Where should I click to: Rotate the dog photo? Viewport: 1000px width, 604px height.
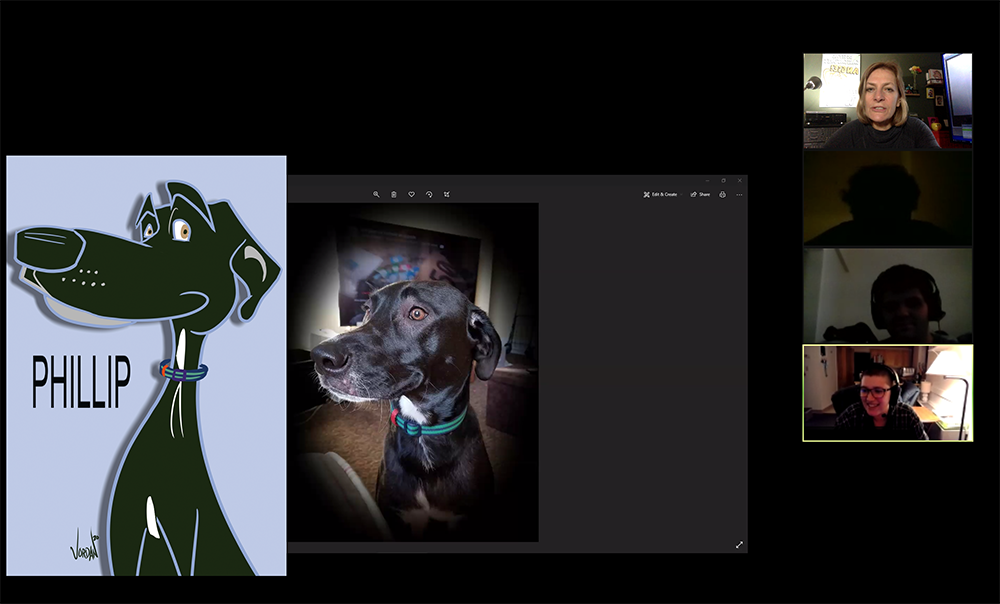[429, 194]
